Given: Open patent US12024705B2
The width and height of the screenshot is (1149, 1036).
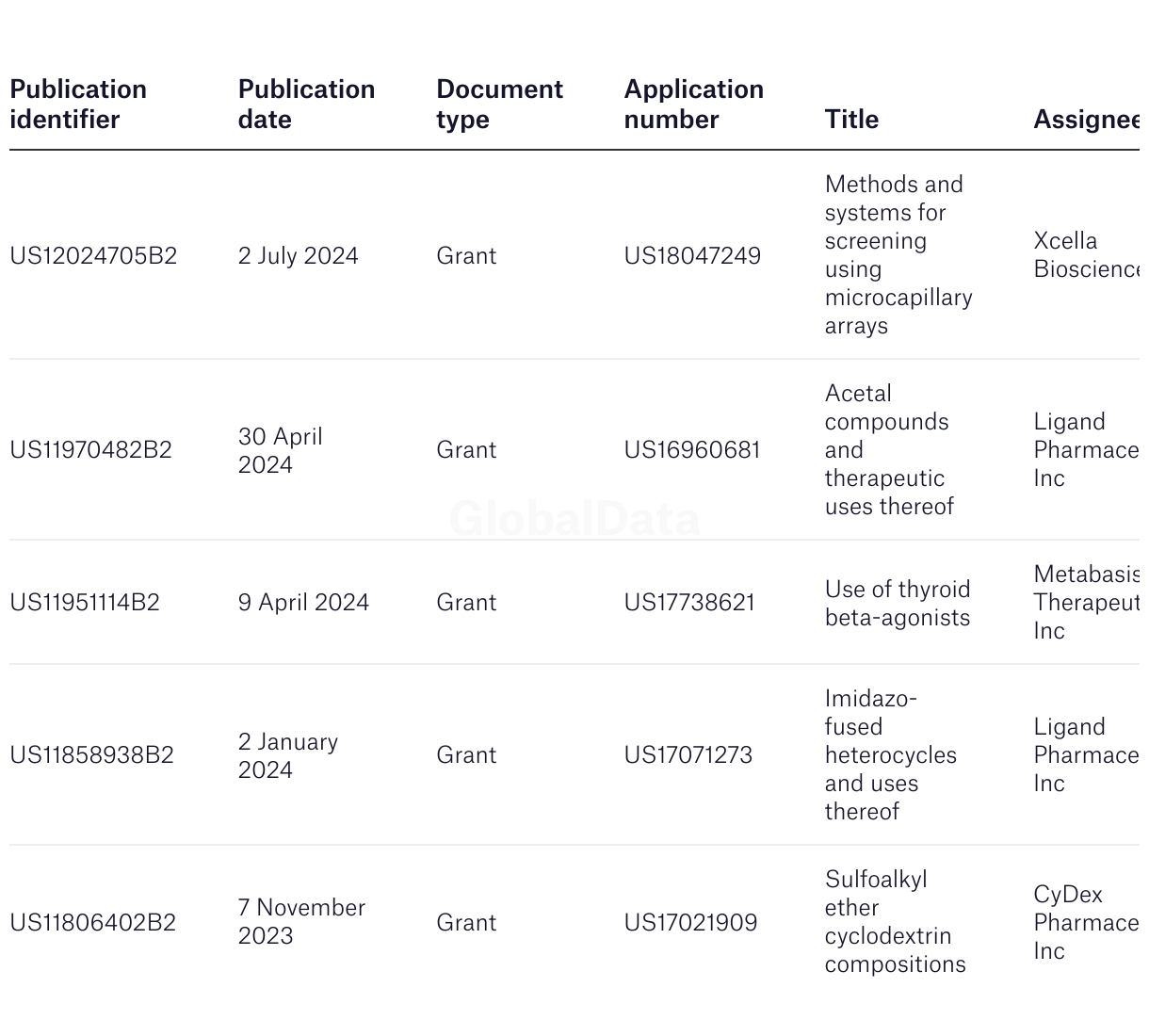Looking at the screenshot, I should pyautogui.click(x=93, y=256).
